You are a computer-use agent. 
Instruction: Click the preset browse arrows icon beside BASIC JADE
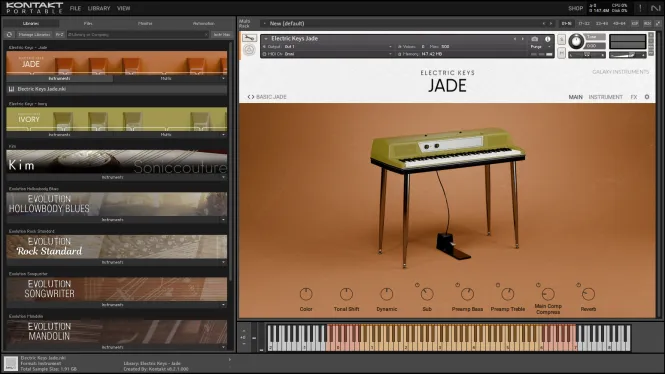pyautogui.click(x=251, y=97)
